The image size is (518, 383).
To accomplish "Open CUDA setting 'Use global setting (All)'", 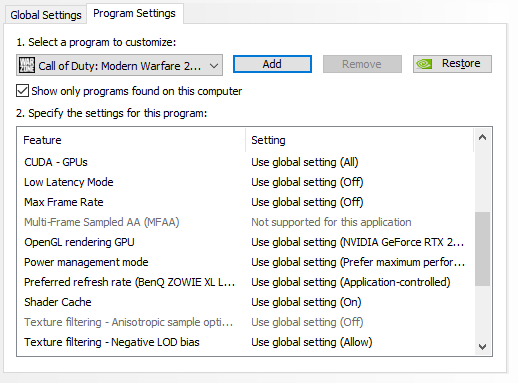I will (x=305, y=162).
